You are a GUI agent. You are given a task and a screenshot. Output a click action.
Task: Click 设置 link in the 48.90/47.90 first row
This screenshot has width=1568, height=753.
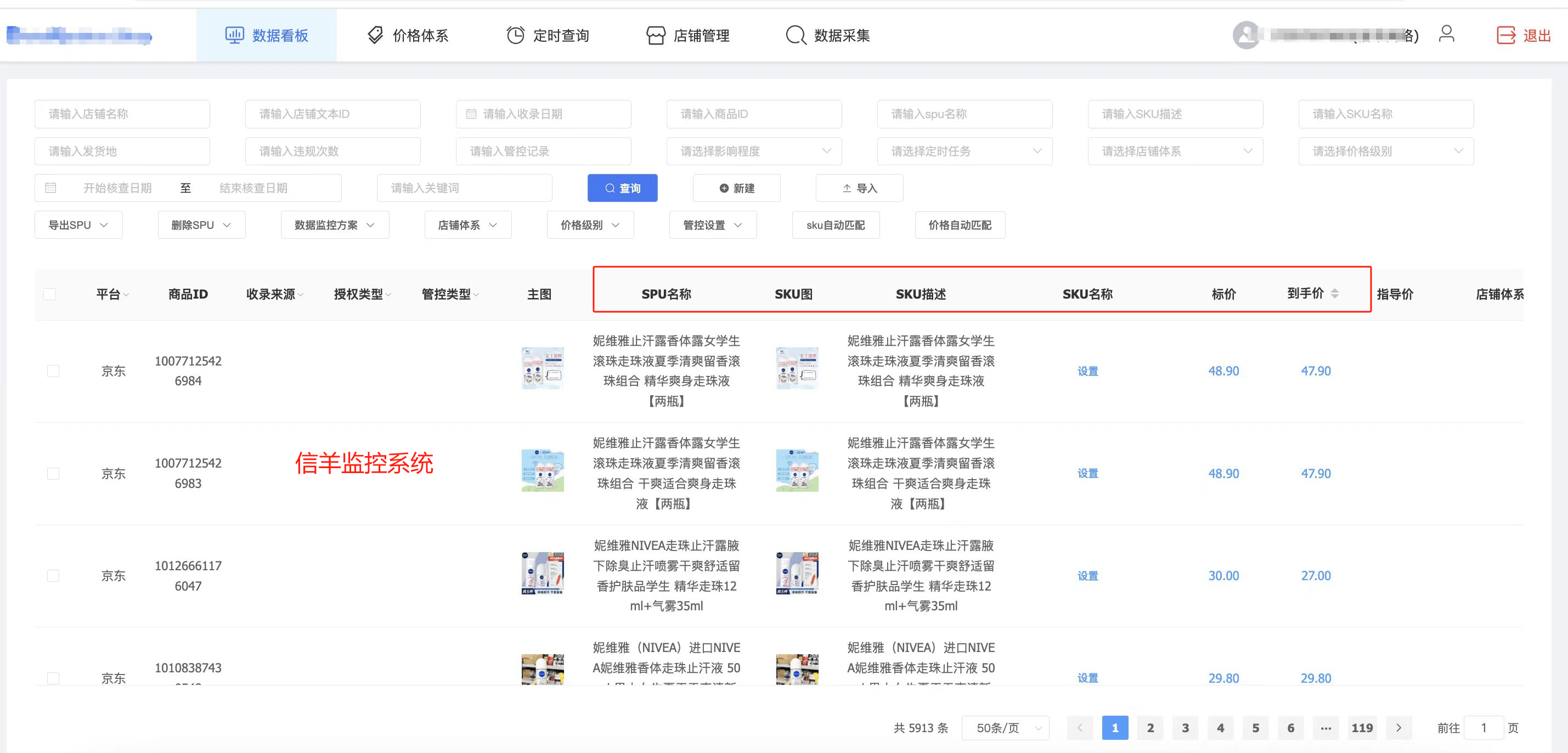1088,370
